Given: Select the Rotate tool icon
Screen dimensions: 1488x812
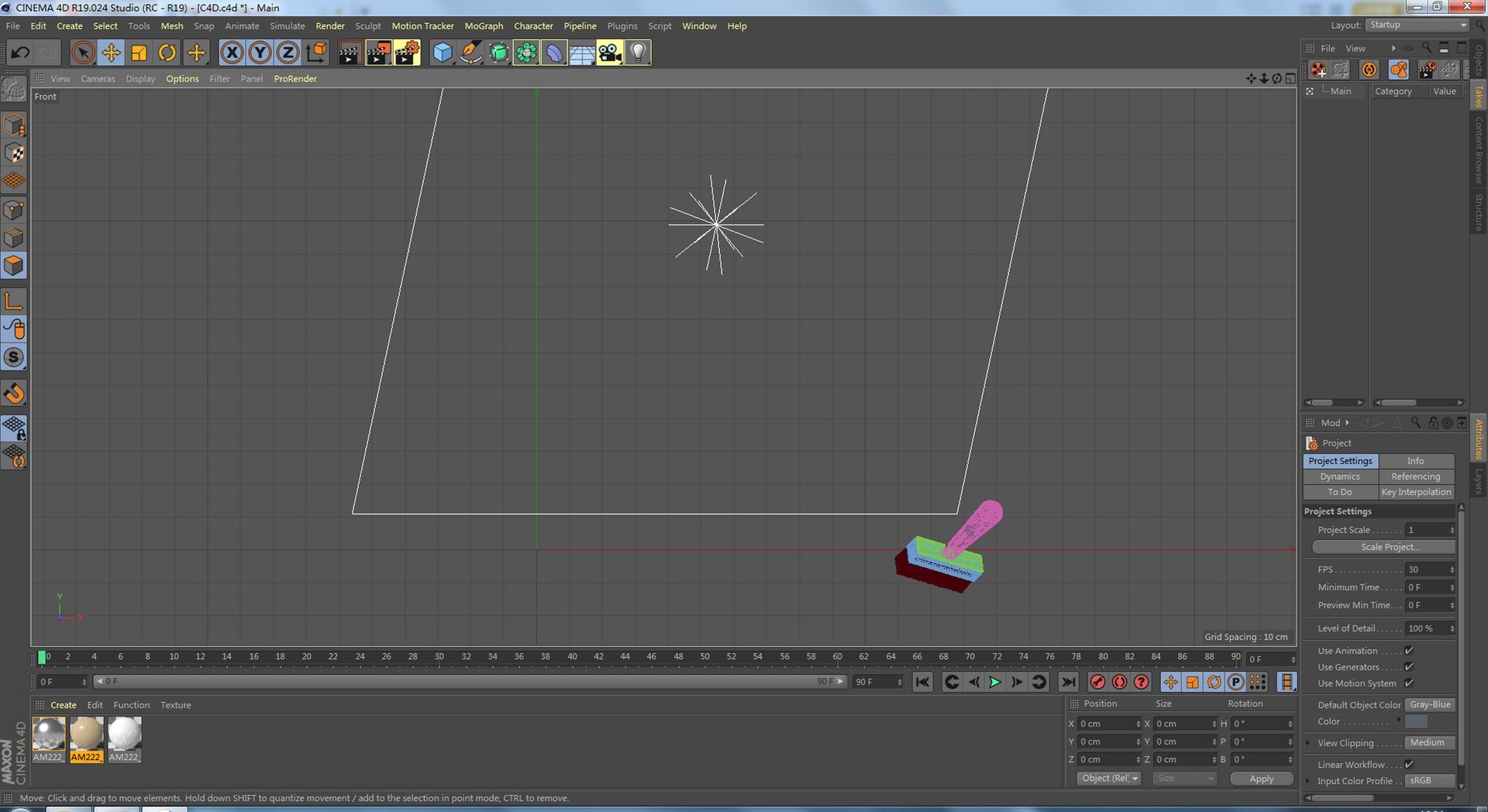Looking at the screenshot, I should pyautogui.click(x=167, y=53).
